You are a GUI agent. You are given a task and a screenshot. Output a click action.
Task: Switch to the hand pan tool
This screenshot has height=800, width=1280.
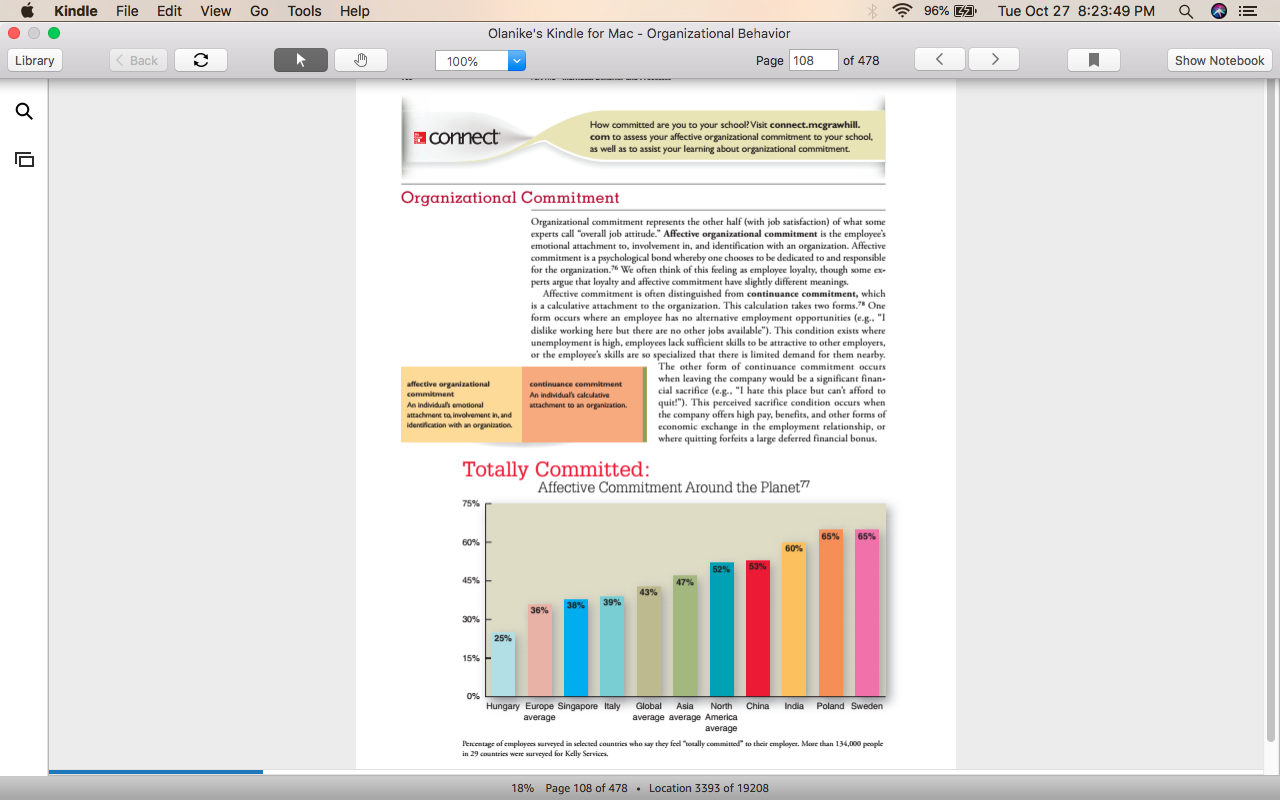[x=361, y=60]
